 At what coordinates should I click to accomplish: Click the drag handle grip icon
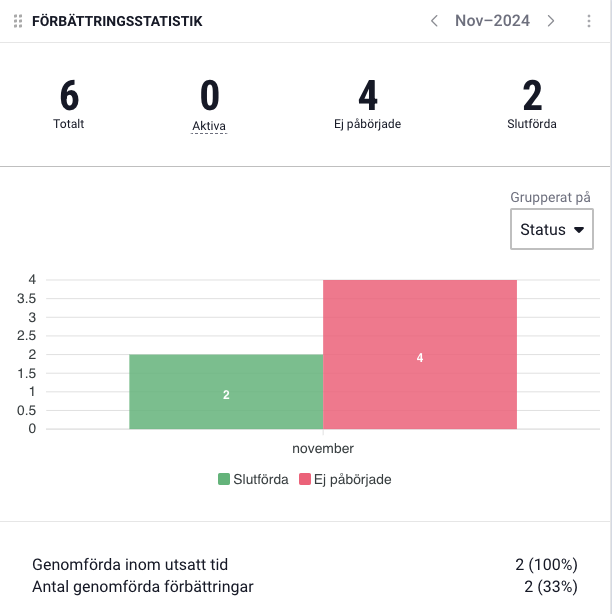click(18, 21)
